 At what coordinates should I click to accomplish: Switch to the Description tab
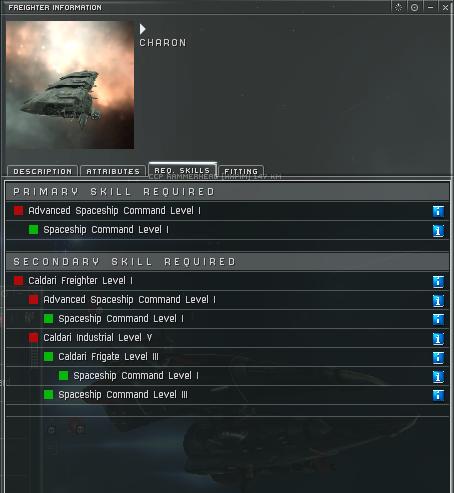[x=42, y=171]
